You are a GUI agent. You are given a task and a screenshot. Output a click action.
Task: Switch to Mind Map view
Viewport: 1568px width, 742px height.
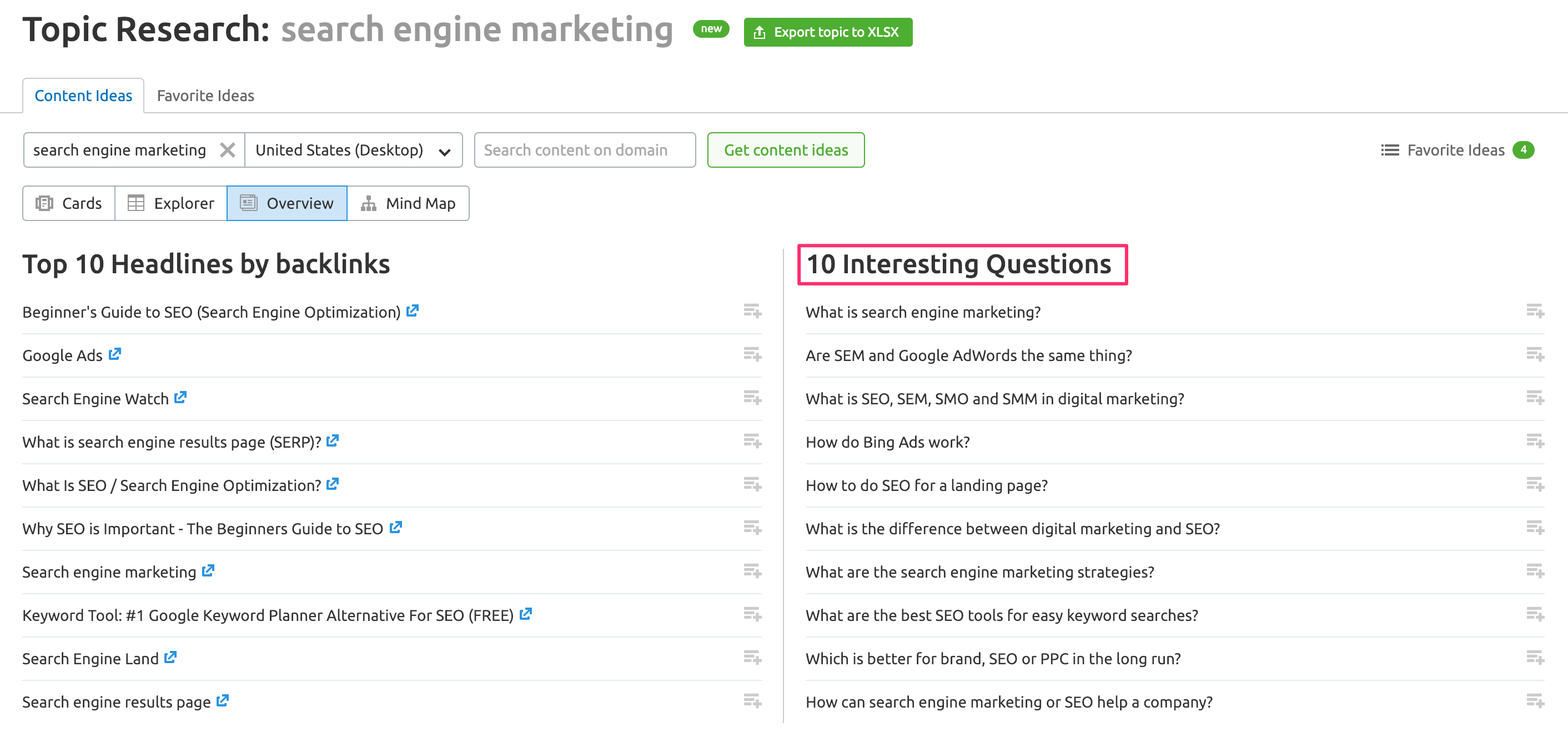[x=408, y=203]
